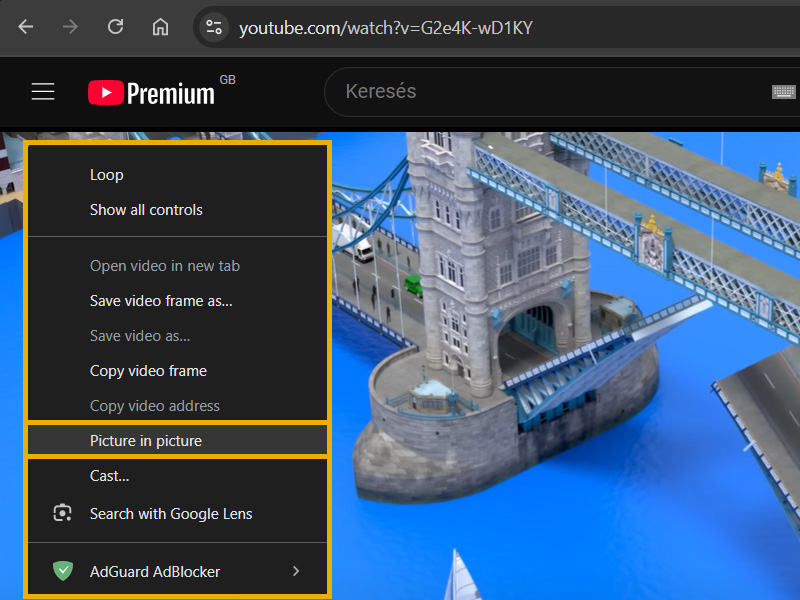Enable Picture in picture mode
Screen dimensions: 800x600
146,441
